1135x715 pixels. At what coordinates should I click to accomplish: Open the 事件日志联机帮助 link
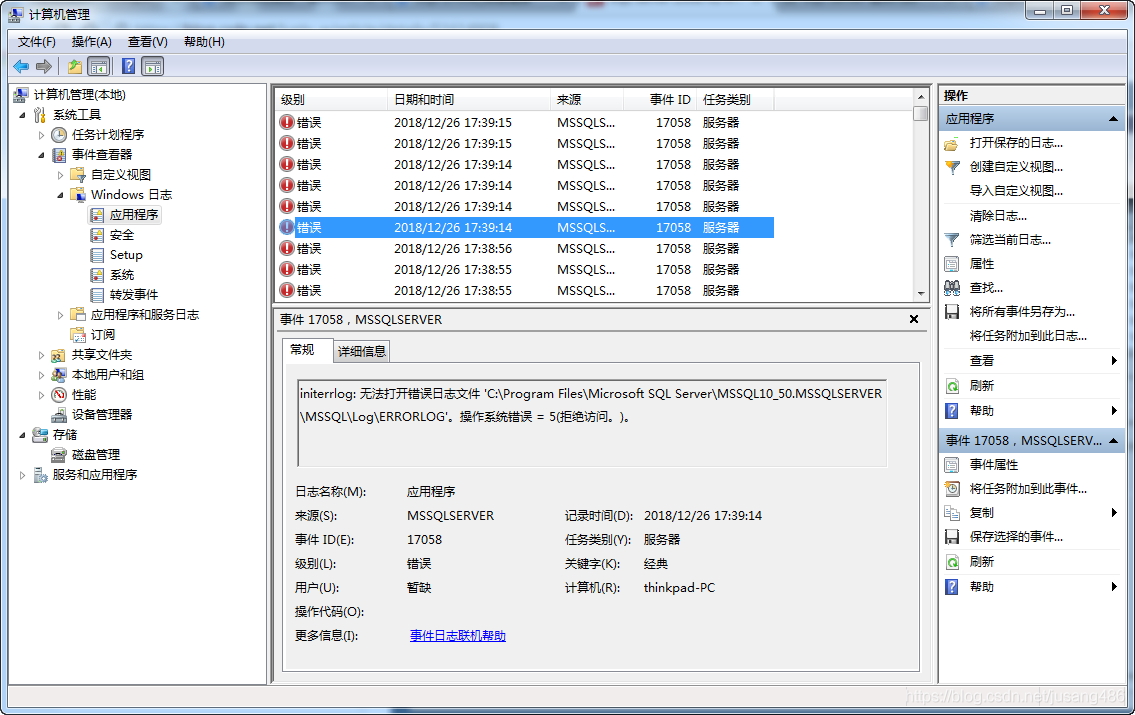(458, 636)
